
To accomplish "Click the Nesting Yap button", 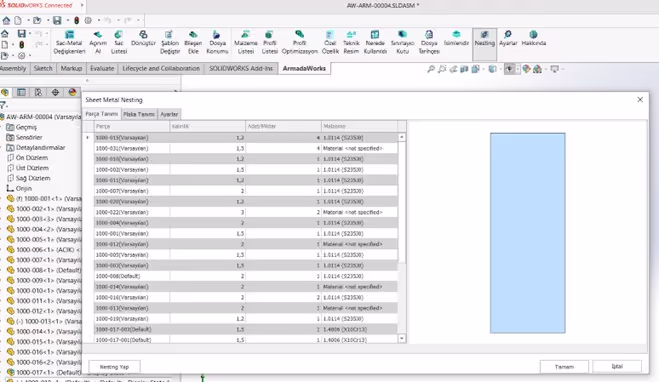I will (114, 367).
